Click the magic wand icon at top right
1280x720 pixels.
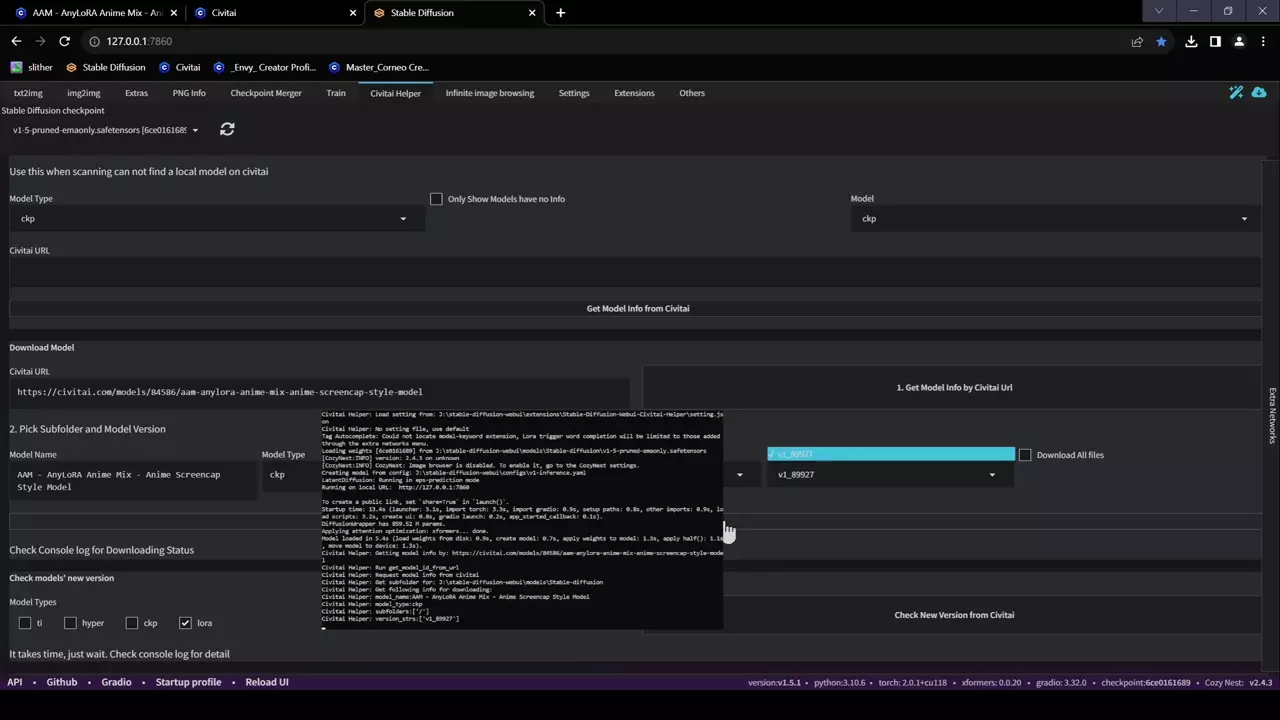(1236, 92)
